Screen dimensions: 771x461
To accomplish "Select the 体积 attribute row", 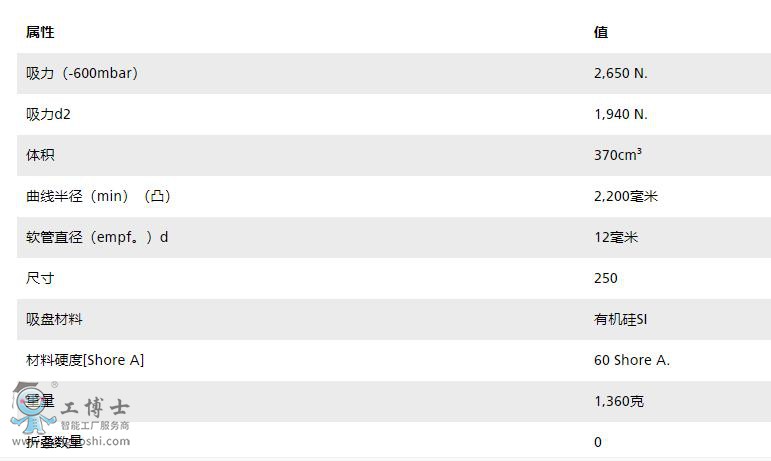I will (x=394, y=155).
